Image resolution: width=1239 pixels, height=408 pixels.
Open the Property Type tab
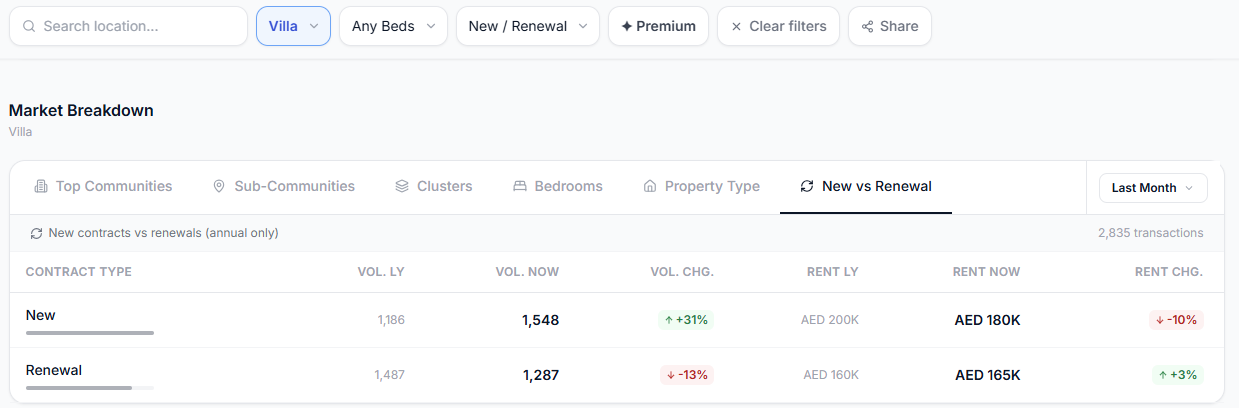[x=701, y=186]
